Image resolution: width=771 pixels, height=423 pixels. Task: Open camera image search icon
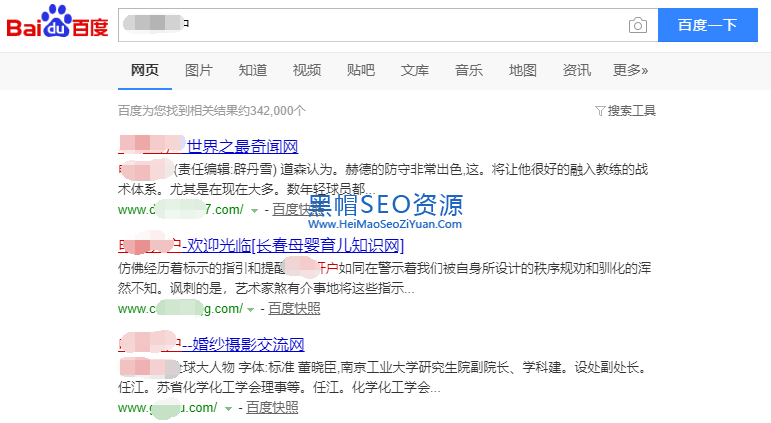pos(637,25)
